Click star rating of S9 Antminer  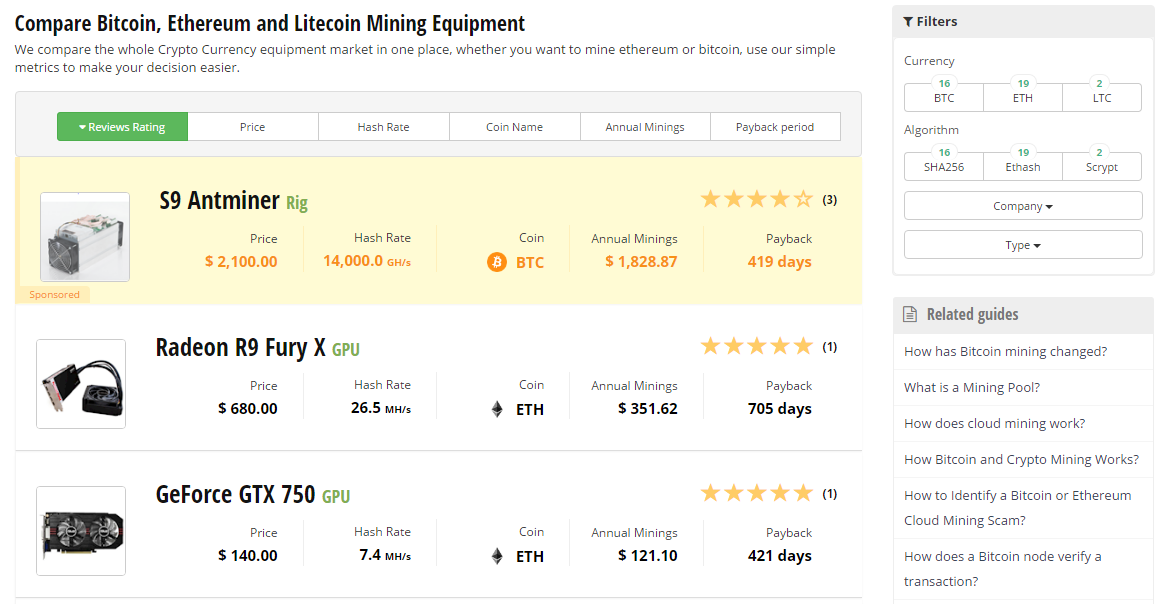coord(757,199)
